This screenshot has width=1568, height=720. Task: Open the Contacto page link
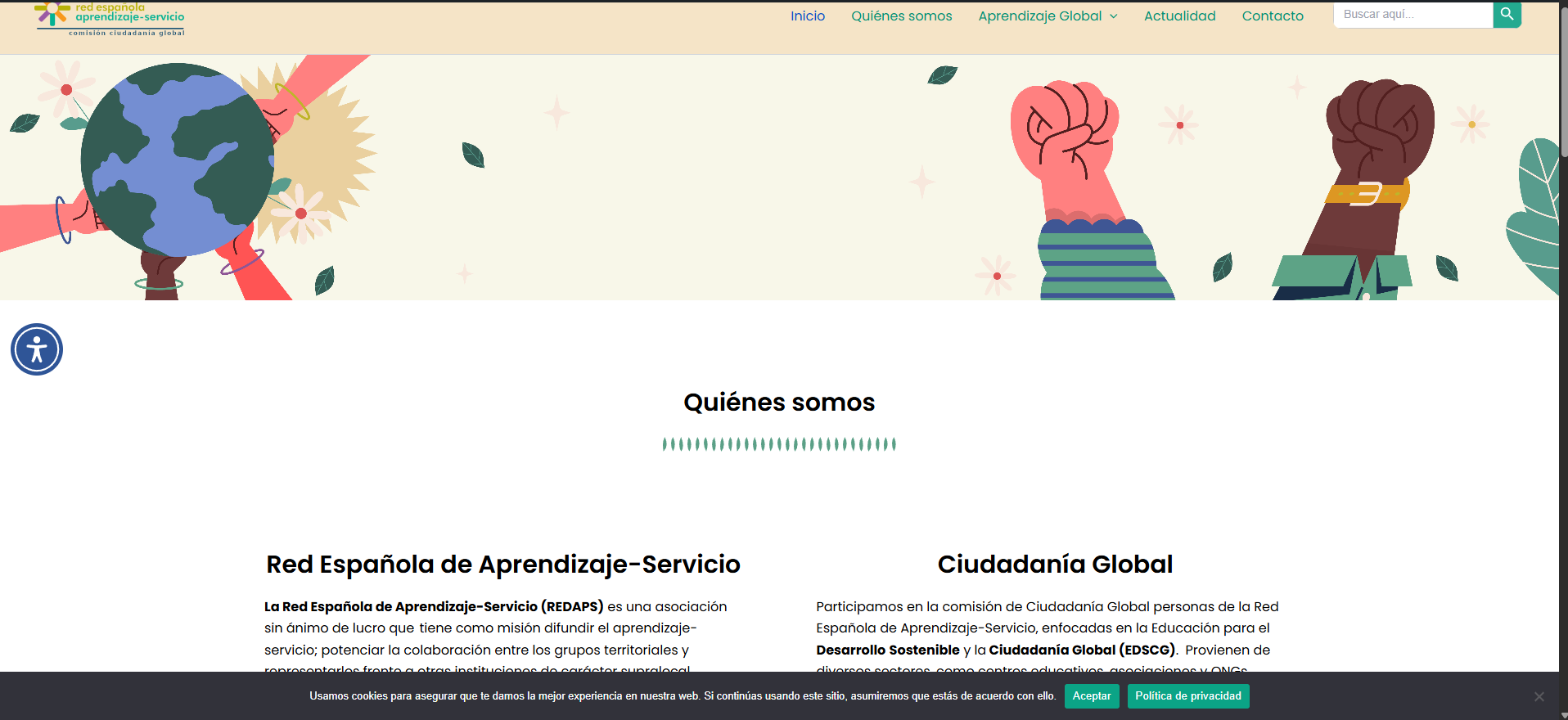[x=1272, y=16]
